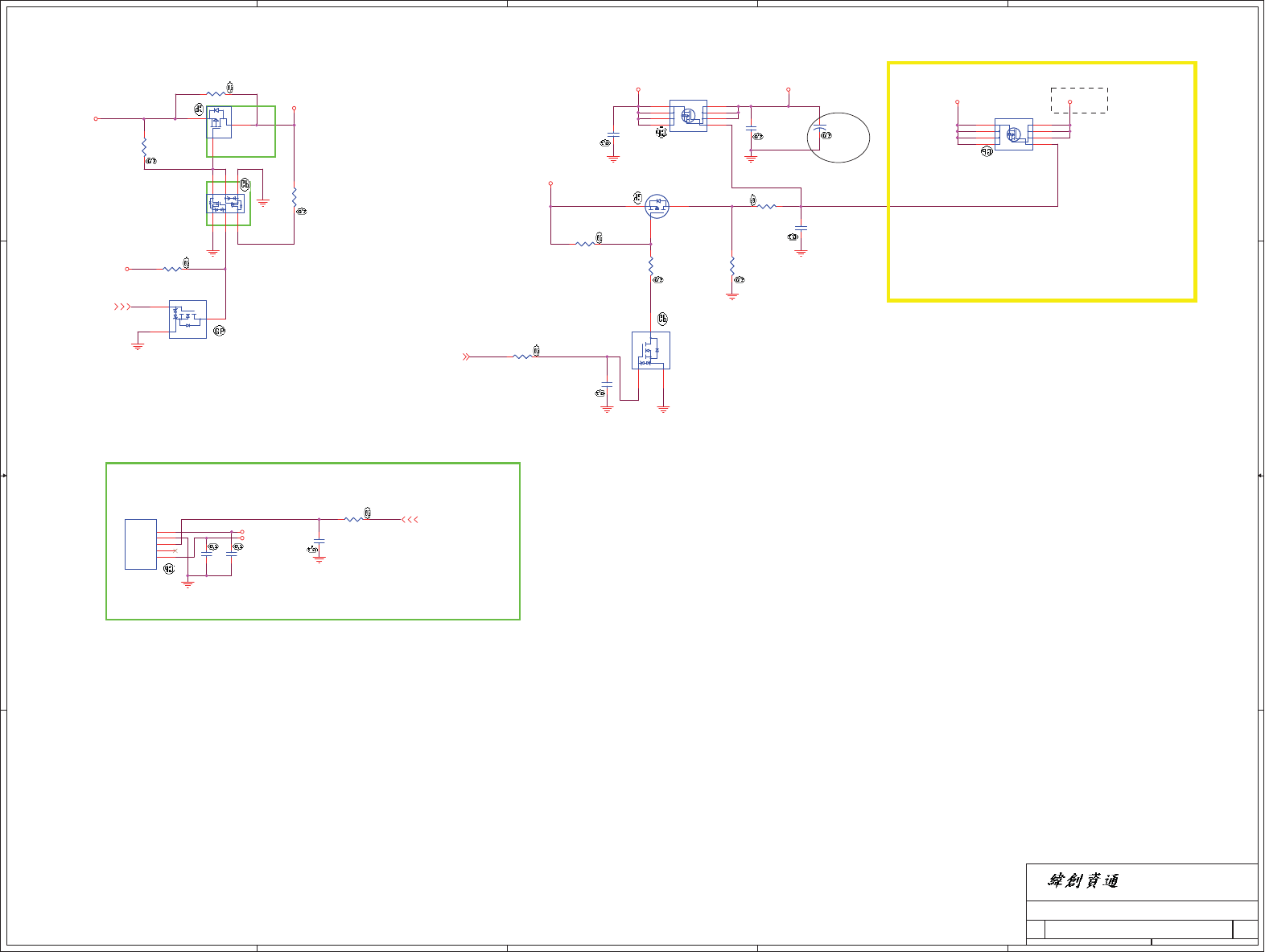This screenshot has height=952, width=1265.
Task: Select the feedback resistor looping over the top-left MOSFET
Action: pos(216,94)
